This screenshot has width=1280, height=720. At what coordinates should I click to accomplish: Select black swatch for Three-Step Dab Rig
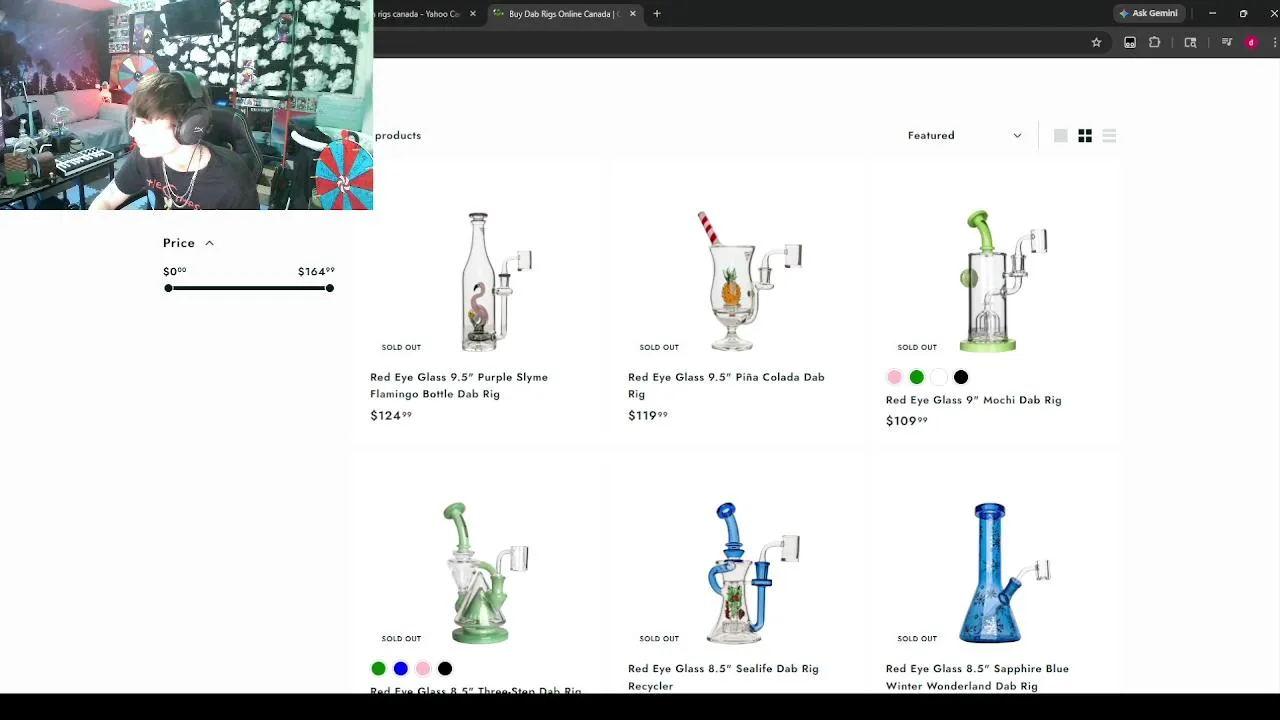[445, 668]
